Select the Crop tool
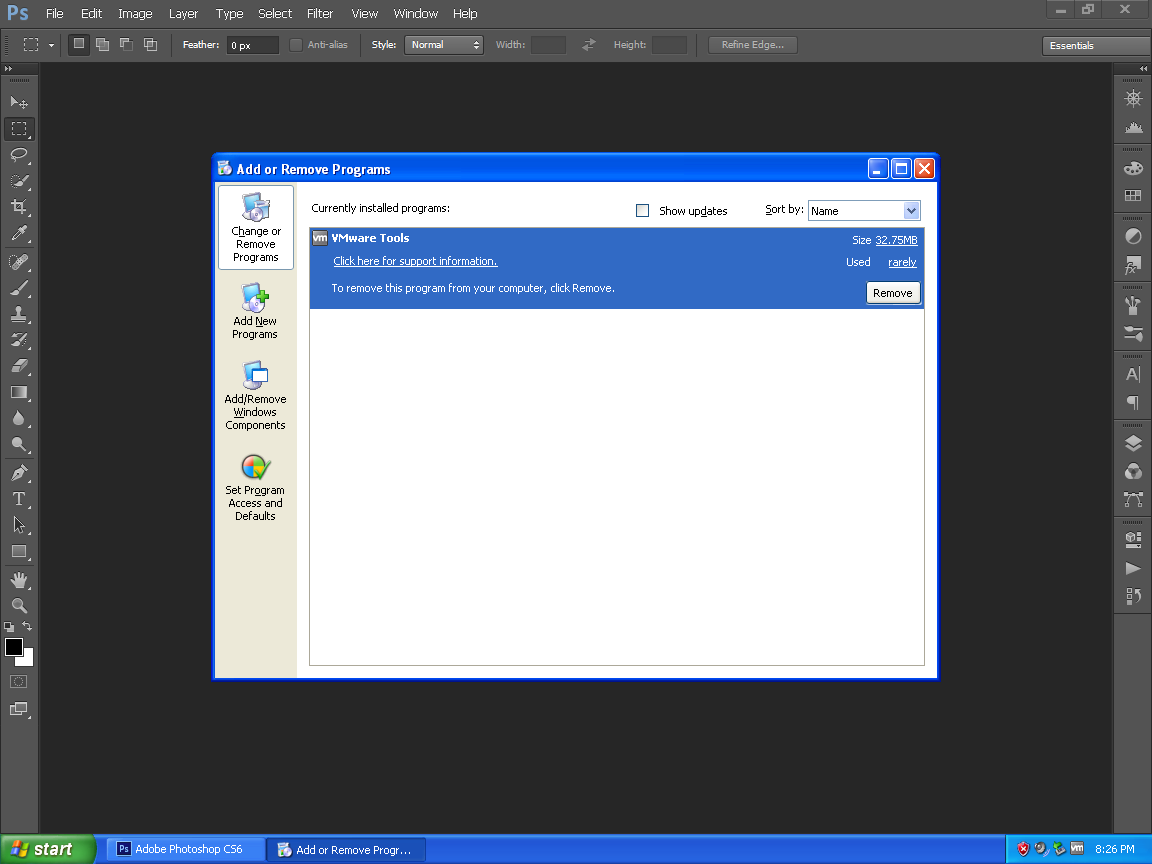Viewport: 1152px width, 864px height. [x=19, y=207]
